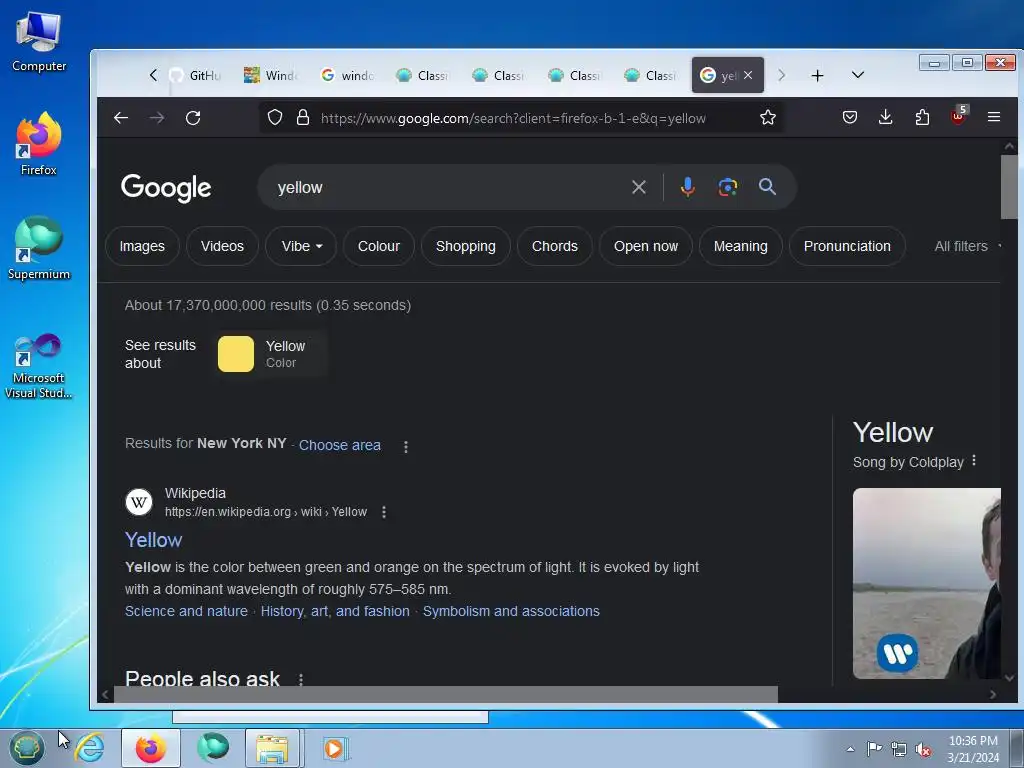Bookmark this page with the star icon
This screenshot has width=1024, height=768.
tap(768, 118)
